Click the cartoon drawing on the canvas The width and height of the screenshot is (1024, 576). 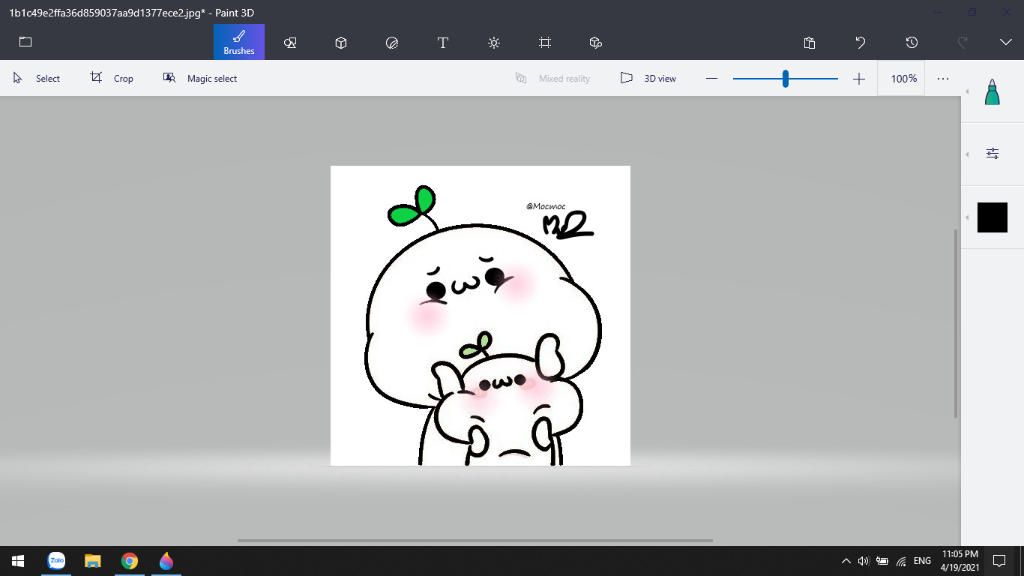(x=481, y=315)
